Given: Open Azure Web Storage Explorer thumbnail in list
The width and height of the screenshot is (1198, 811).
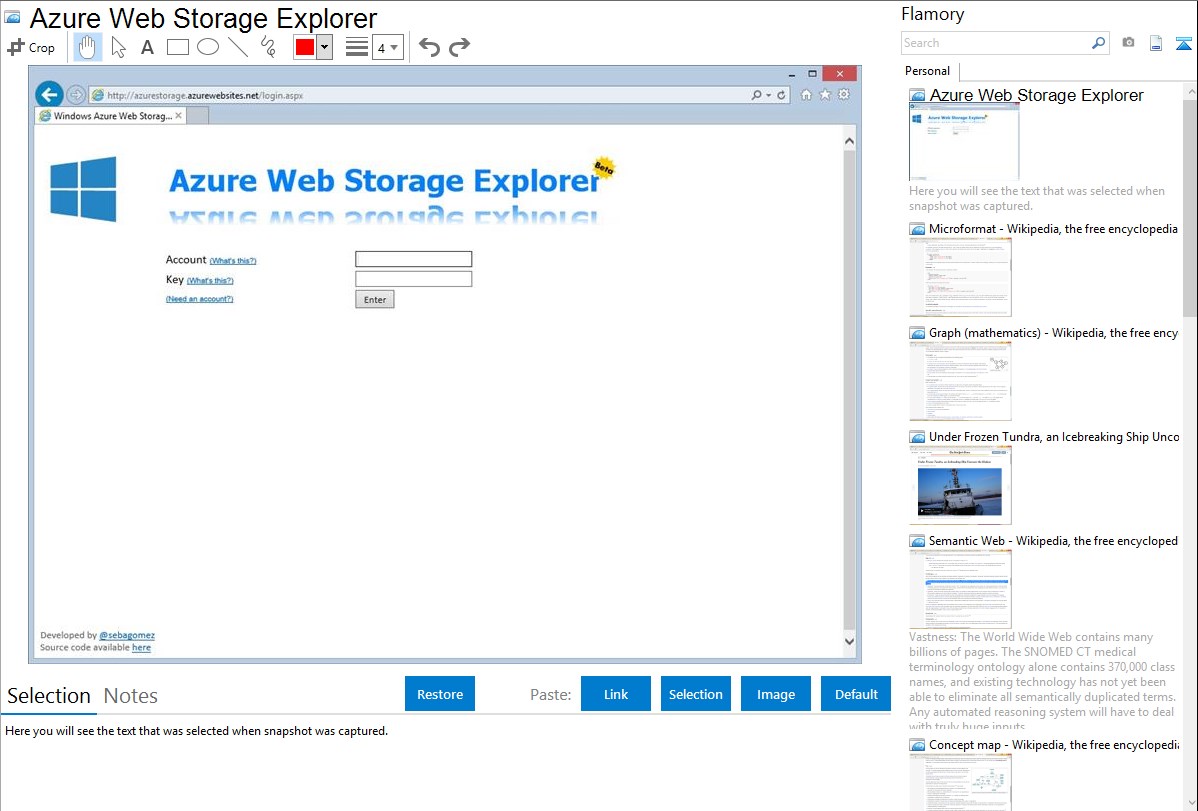Looking at the screenshot, I should click(964, 143).
